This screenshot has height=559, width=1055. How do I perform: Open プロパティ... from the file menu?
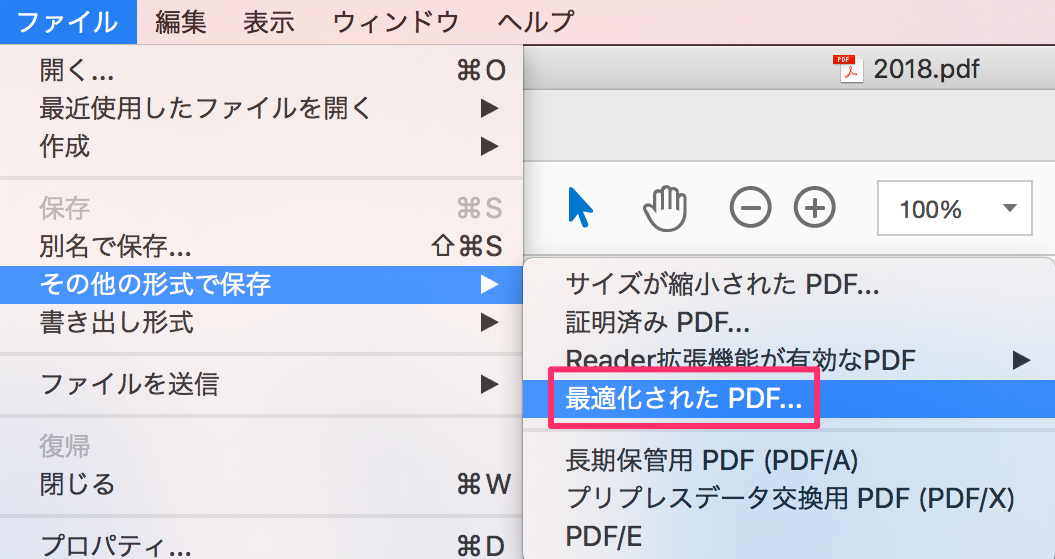tap(261, 544)
